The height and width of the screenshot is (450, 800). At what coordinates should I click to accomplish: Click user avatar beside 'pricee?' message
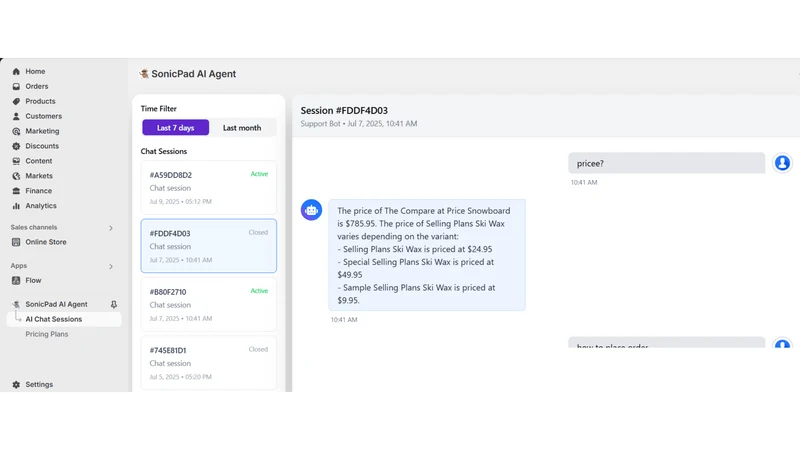(x=782, y=163)
